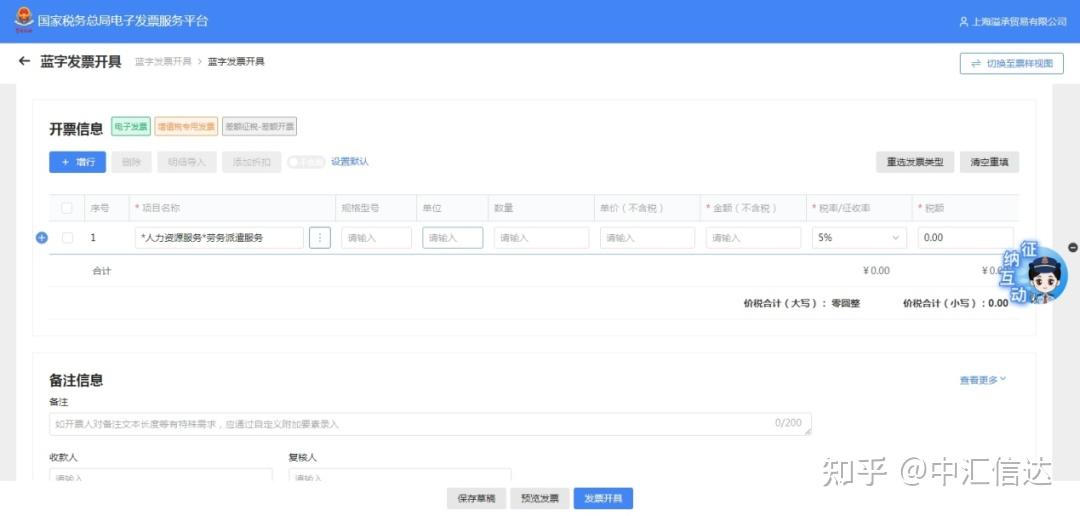Focus the 复核人 input field
1080x516 pixels.
coord(400,475)
